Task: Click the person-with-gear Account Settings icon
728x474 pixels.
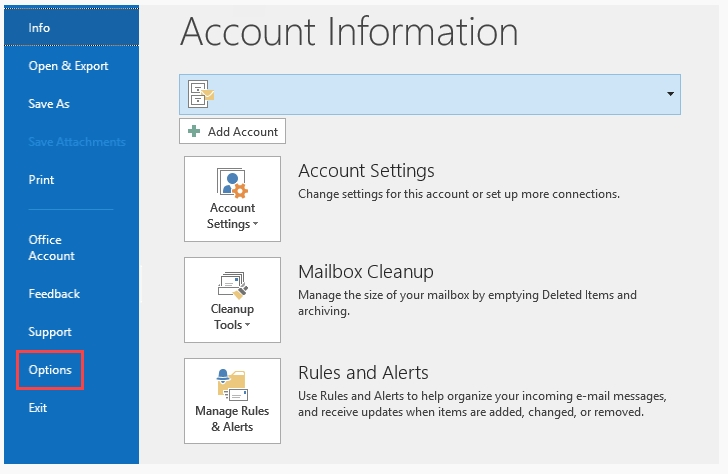Action: click(x=232, y=183)
